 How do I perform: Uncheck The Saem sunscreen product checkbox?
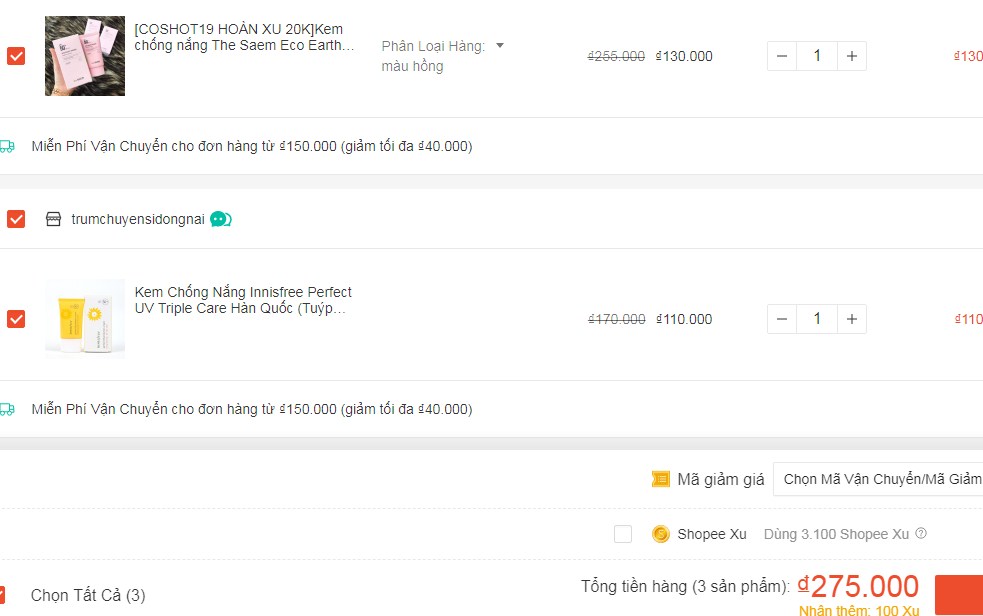click(x=15, y=56)
